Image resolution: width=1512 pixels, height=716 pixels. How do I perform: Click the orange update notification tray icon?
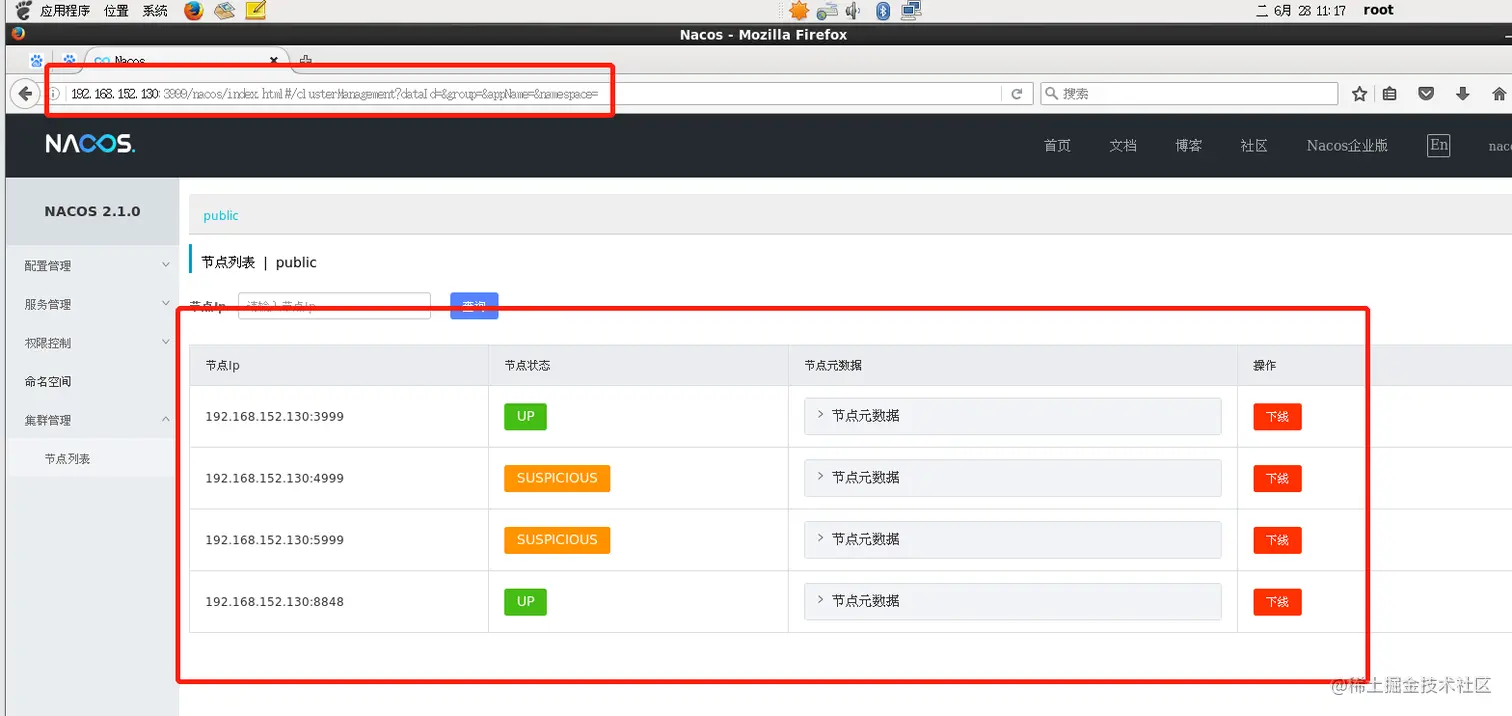[x=798, y=11]
